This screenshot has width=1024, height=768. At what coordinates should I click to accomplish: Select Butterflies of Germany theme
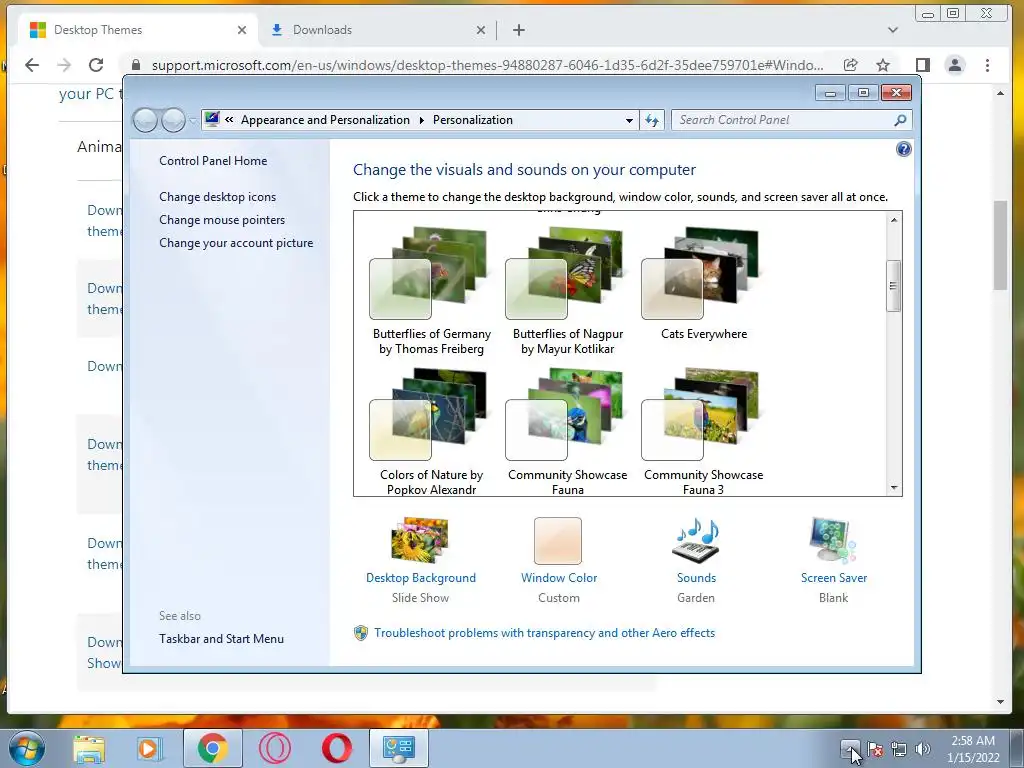click(431, 290)
